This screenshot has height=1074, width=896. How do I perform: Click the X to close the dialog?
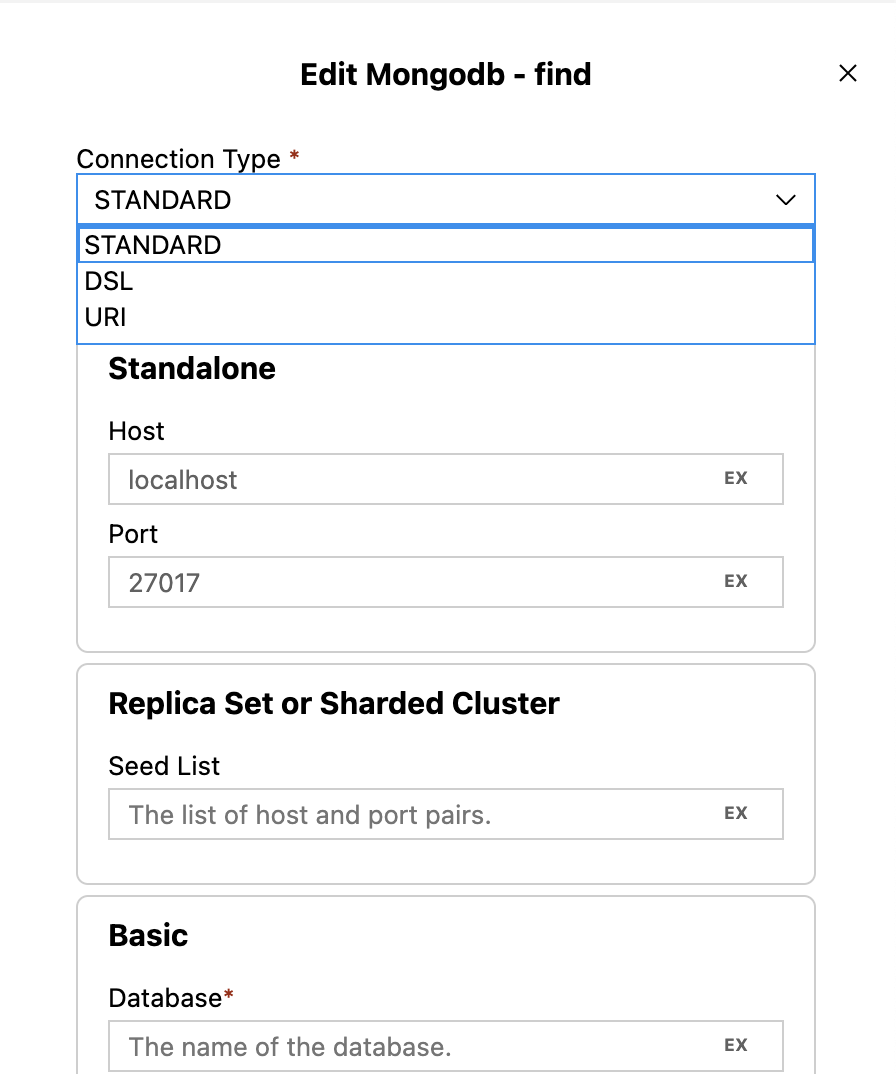coord(847,73)
